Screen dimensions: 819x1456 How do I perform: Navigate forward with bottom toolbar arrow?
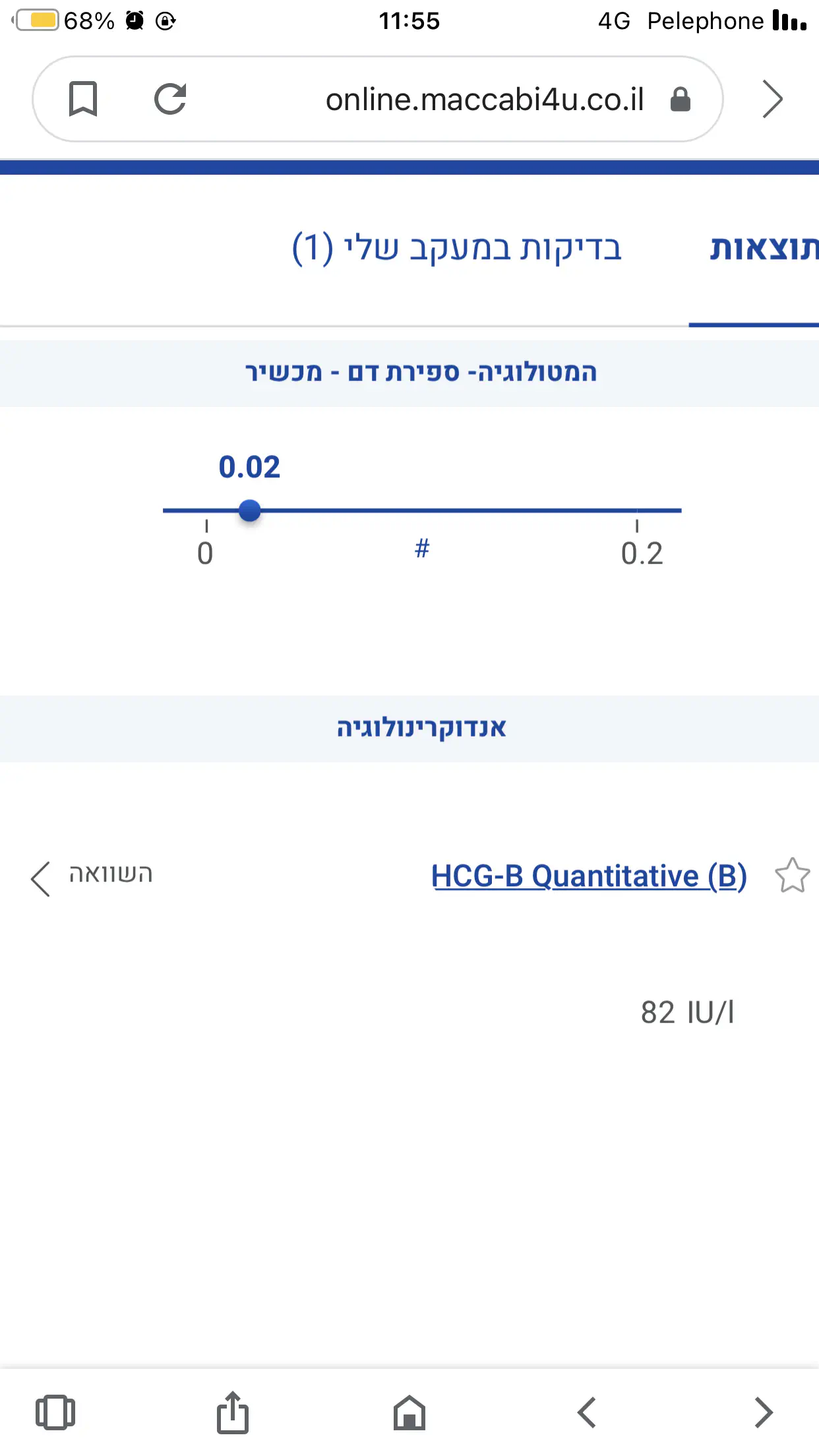click(x=763, y=1412)
